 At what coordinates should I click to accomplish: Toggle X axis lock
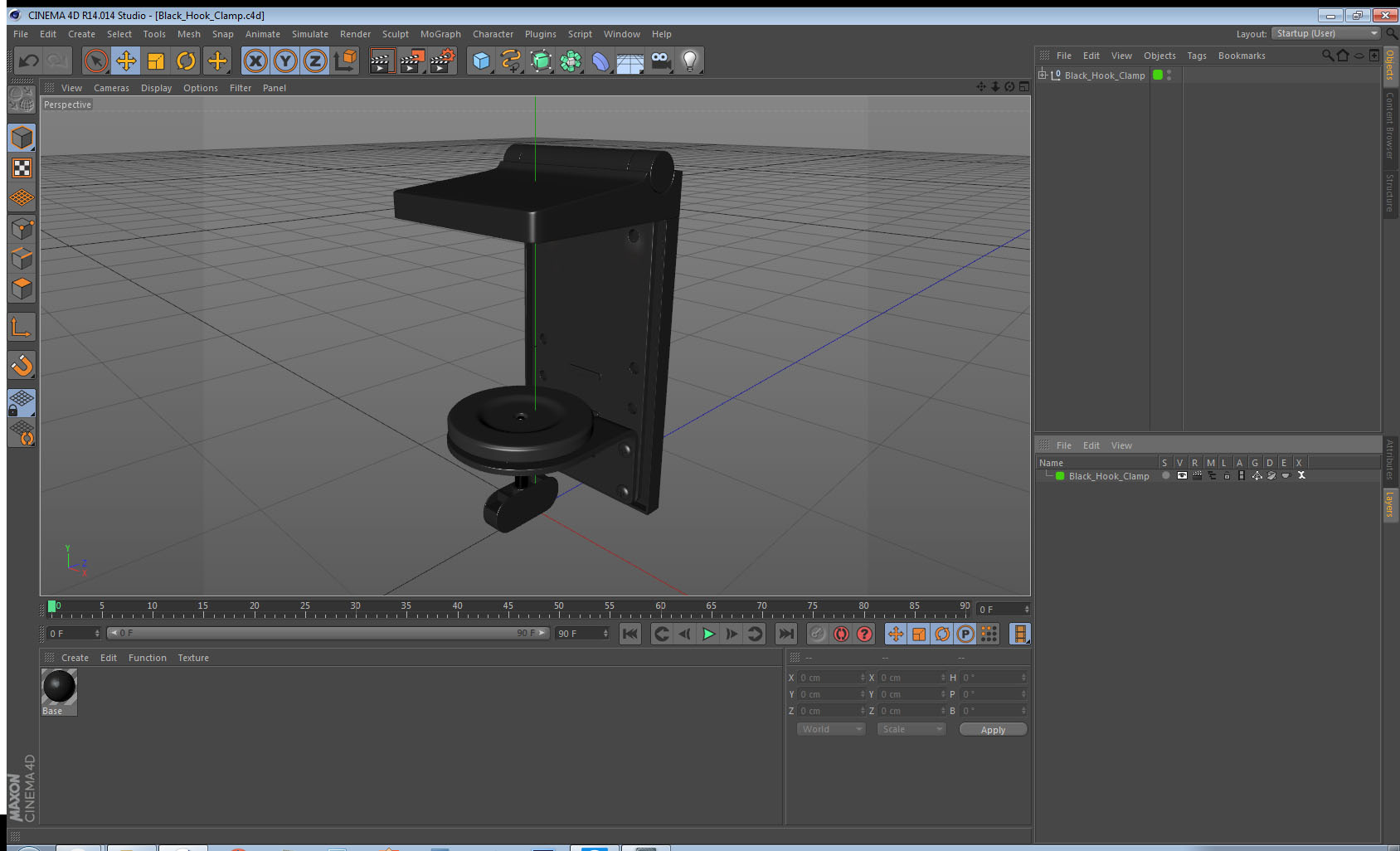point(255,61)
